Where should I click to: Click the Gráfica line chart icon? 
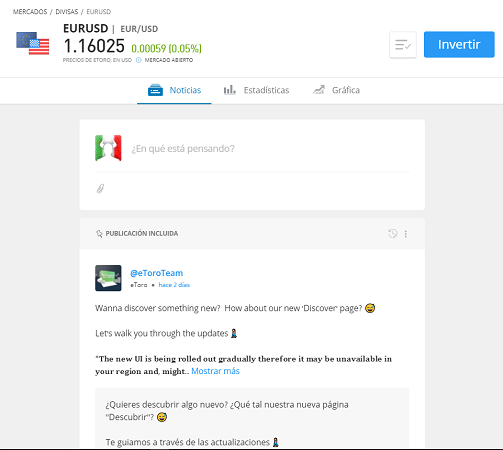[319, 90]
